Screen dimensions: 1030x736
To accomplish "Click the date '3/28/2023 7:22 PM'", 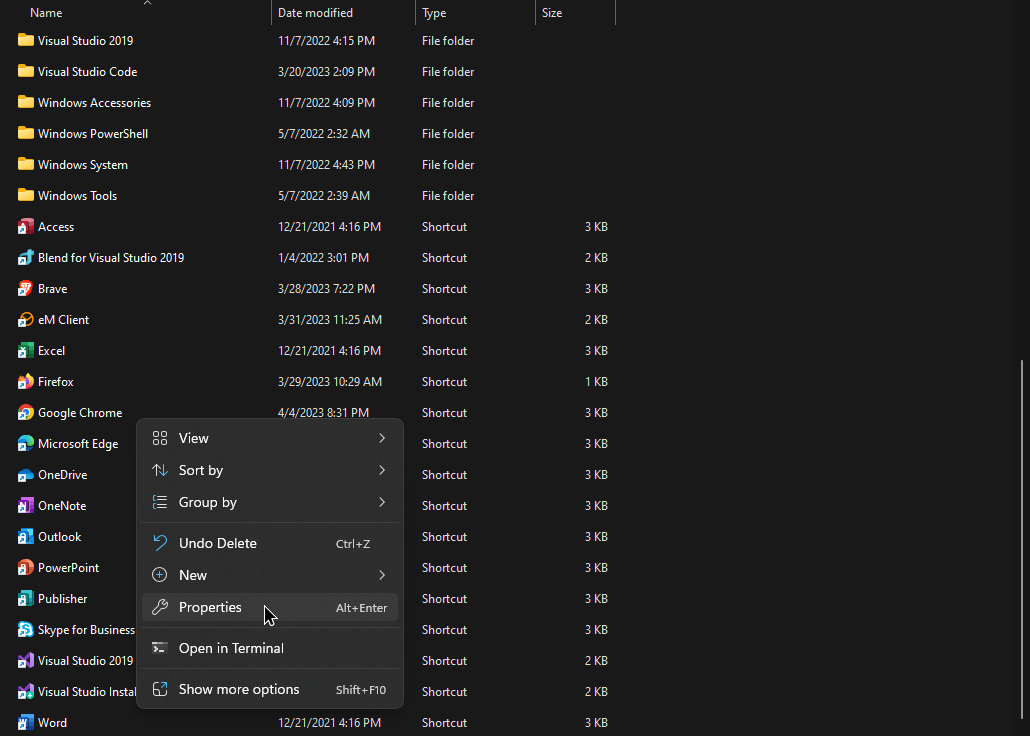I will [x=326, y=288].
